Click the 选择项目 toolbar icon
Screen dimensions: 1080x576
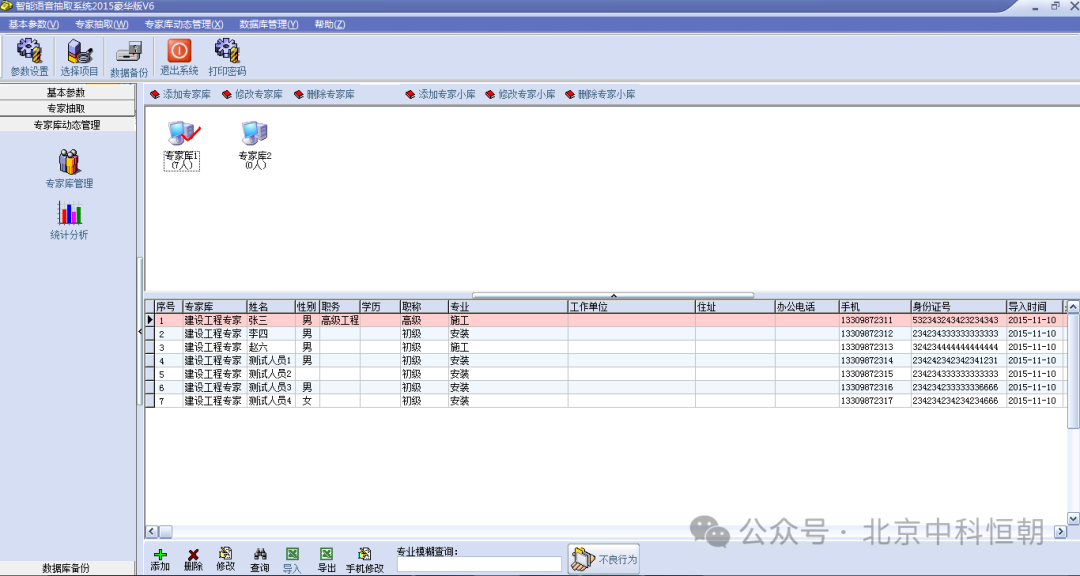(79, 57)
